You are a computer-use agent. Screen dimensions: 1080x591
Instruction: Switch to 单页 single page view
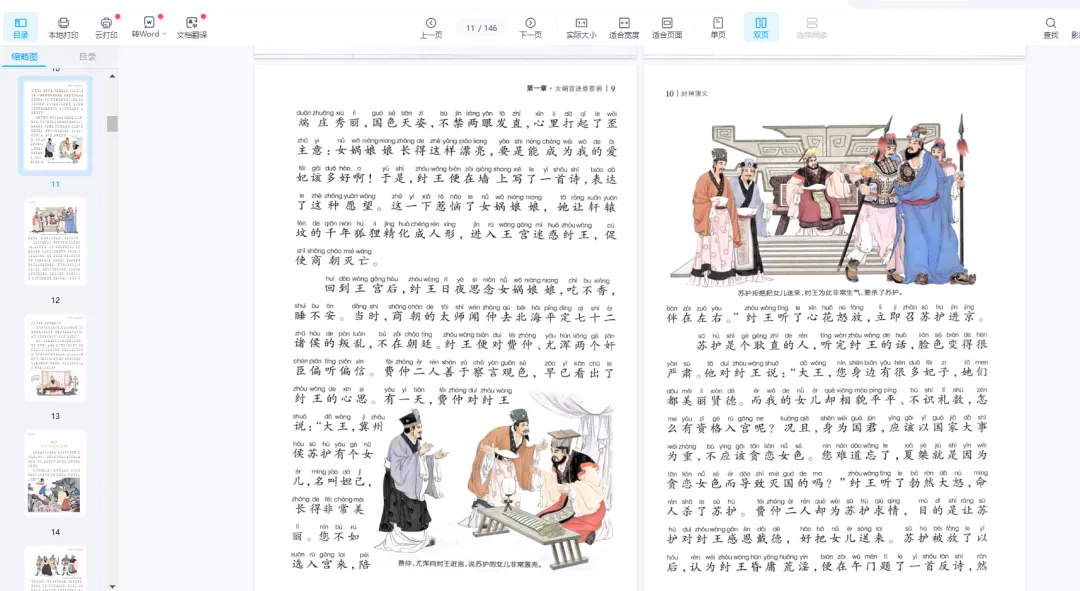pos(718,28)
